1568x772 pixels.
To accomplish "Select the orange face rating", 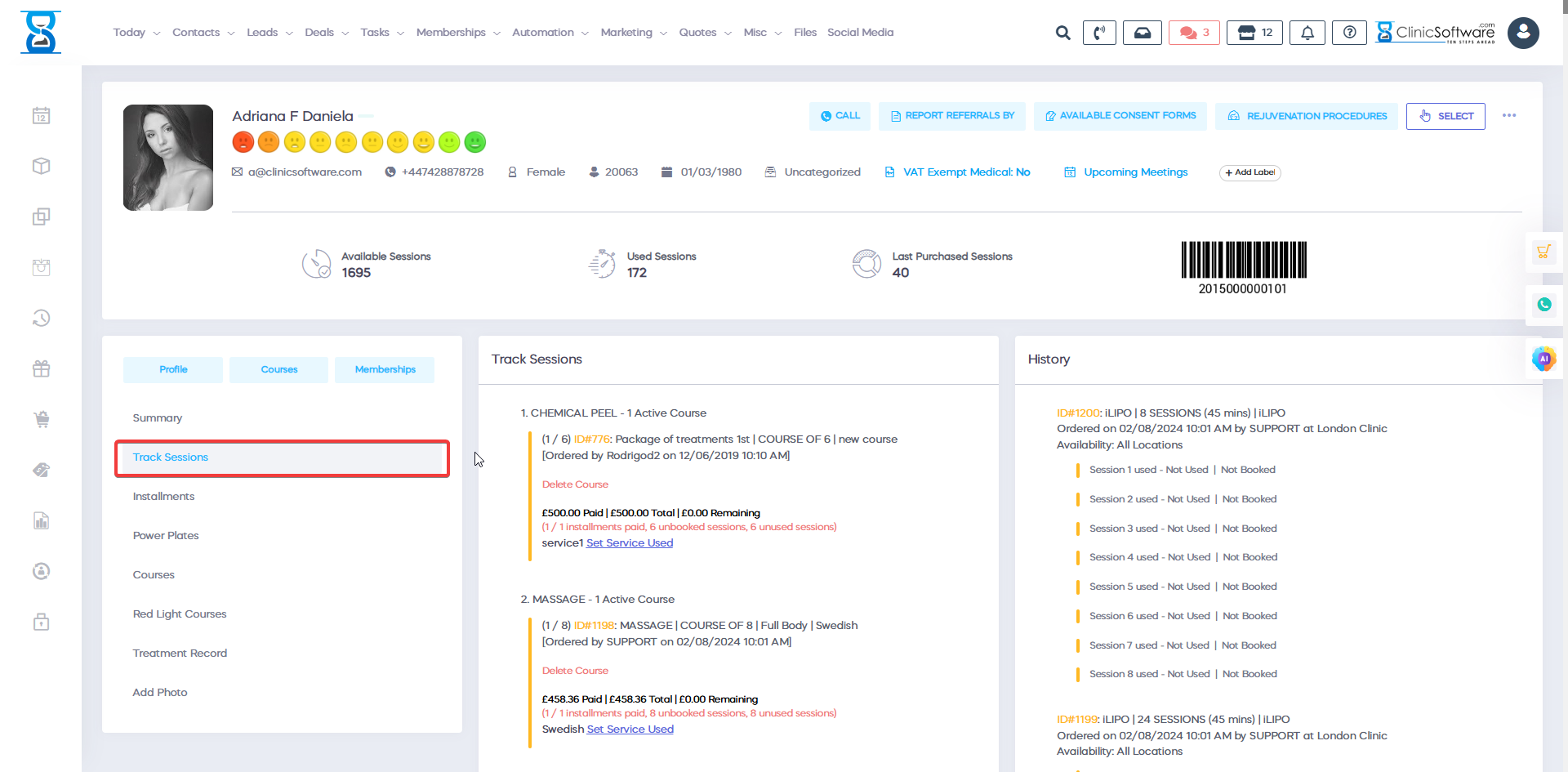I will pyautogui.click(x=269, y=142).
